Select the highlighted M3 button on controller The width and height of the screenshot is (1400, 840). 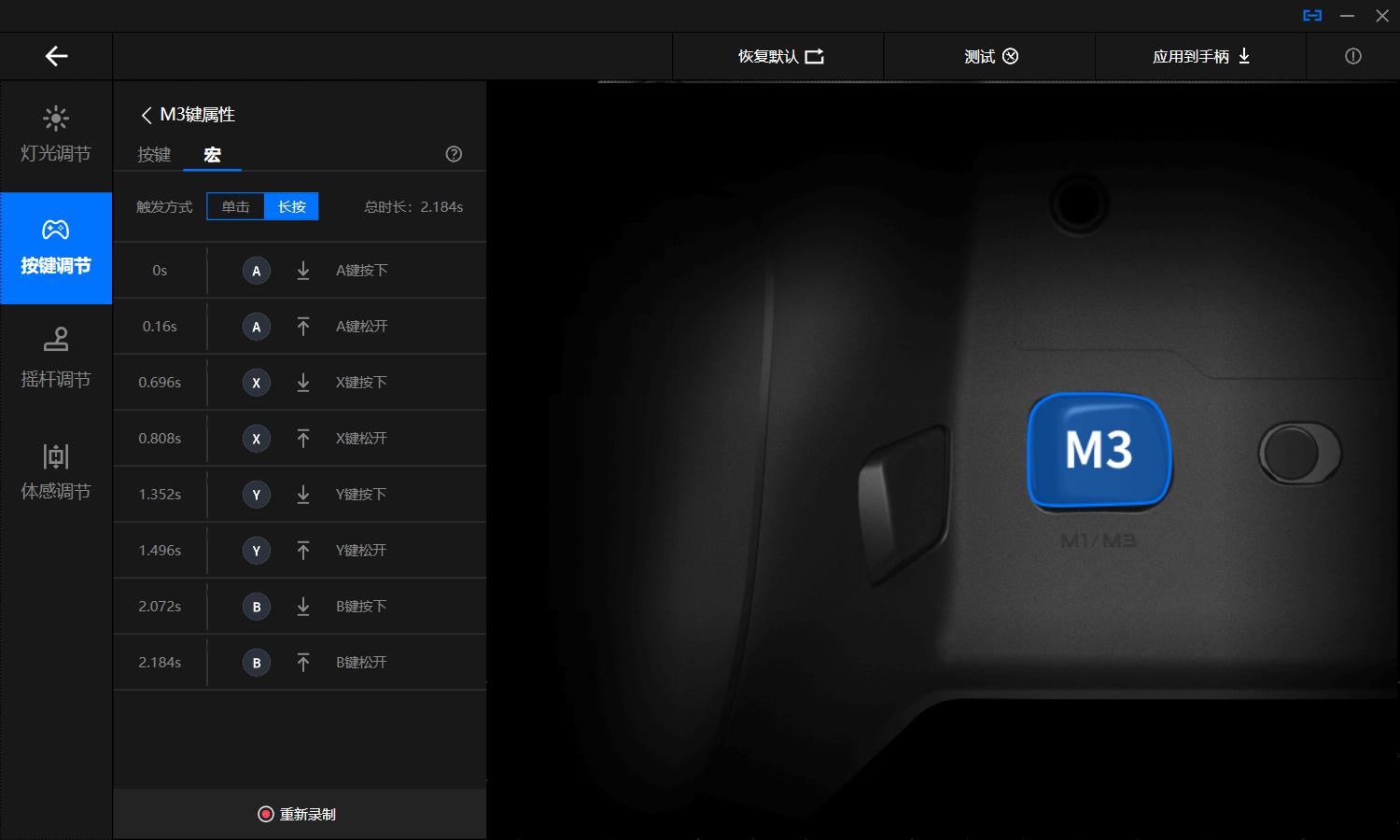[x=1099, y=452]
